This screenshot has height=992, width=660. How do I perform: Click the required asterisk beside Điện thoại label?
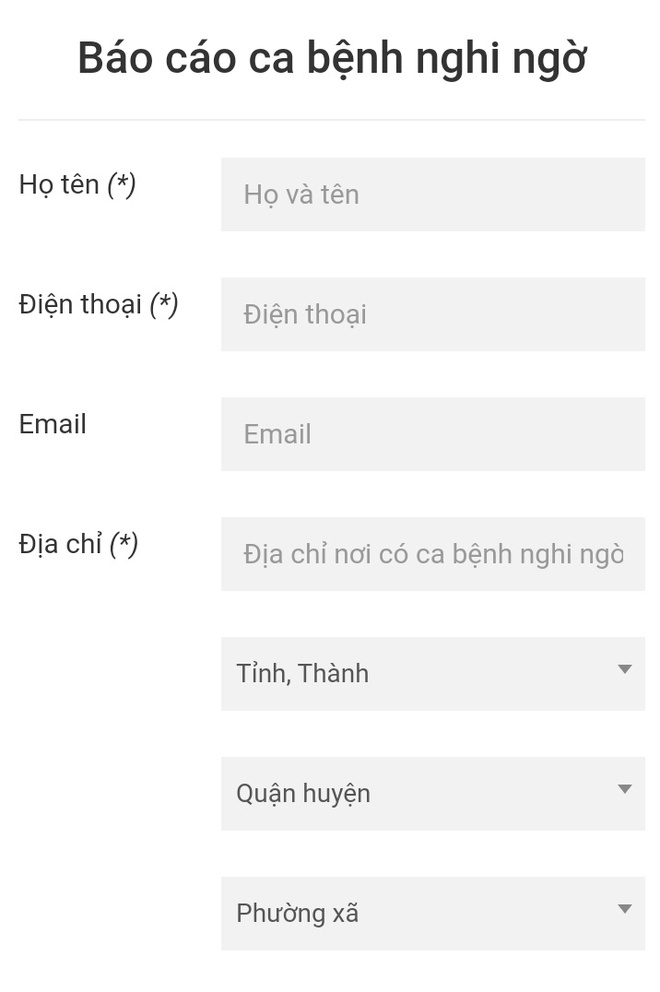(x=163, y=305)
